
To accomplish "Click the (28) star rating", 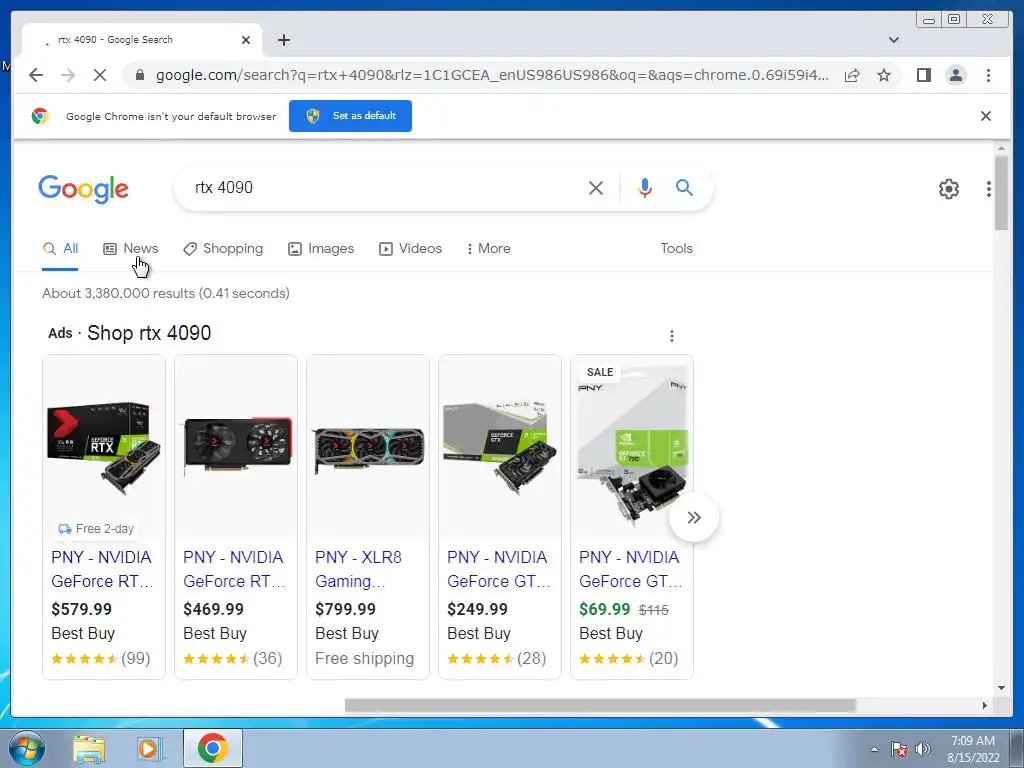I will coord(496,658).
